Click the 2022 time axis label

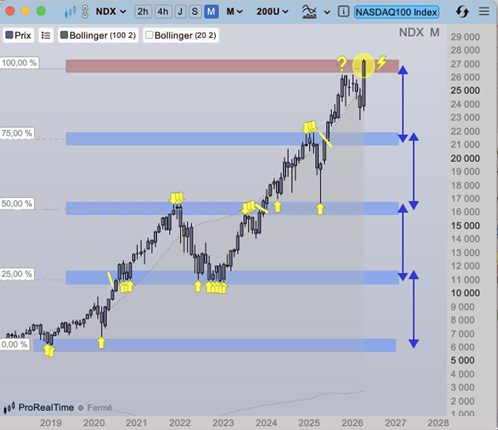click(x=180, y=423)
